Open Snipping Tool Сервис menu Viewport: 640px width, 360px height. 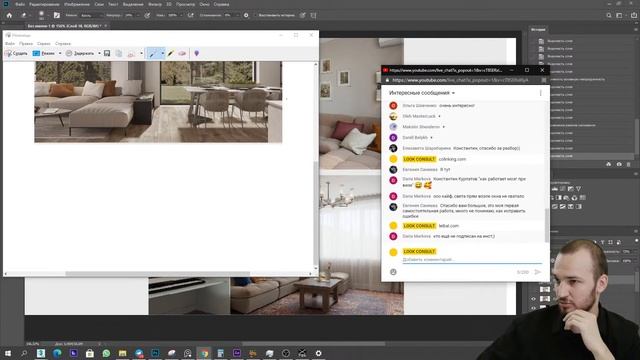44,43
